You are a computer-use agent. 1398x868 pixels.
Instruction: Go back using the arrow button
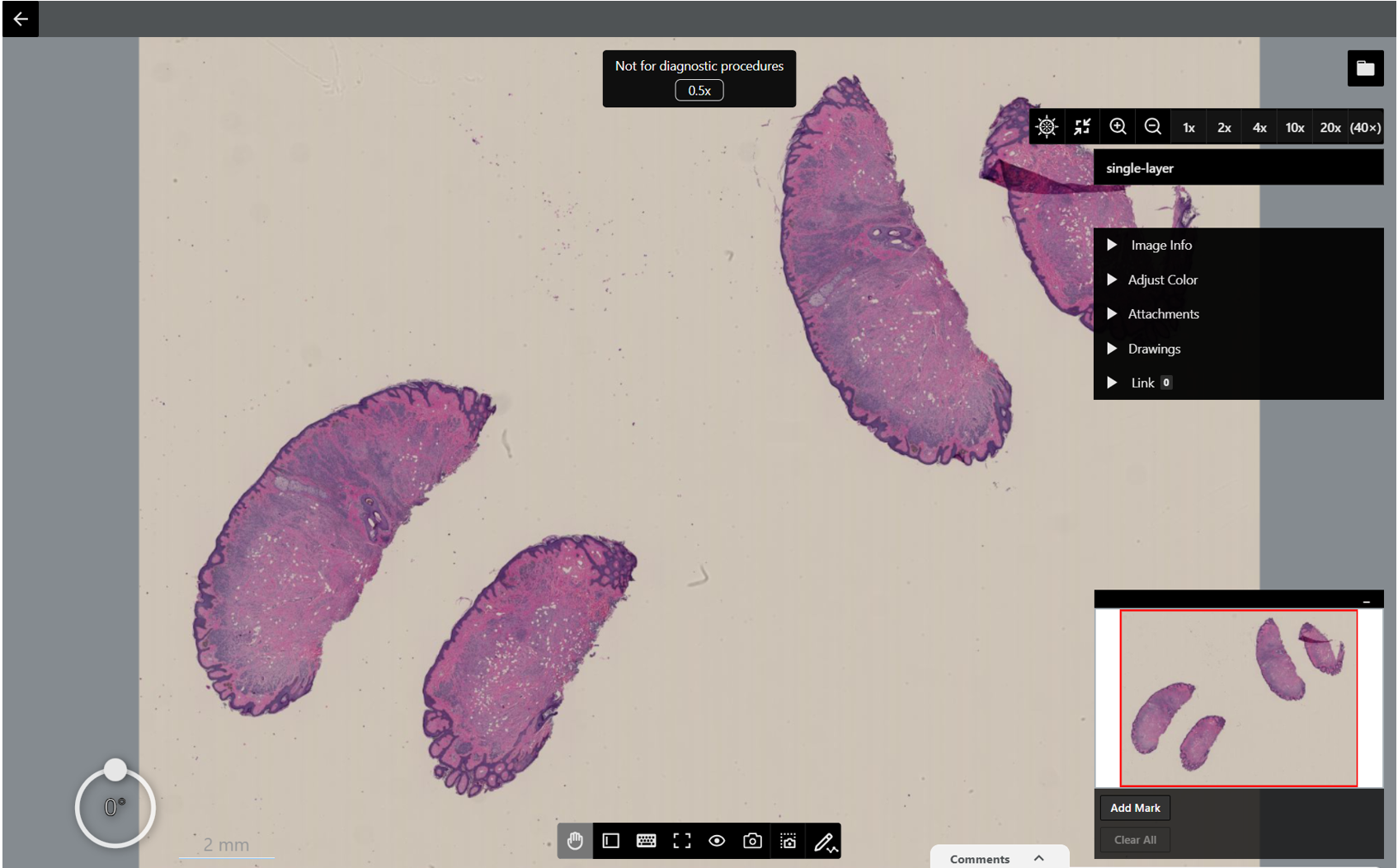coord(21,18)
